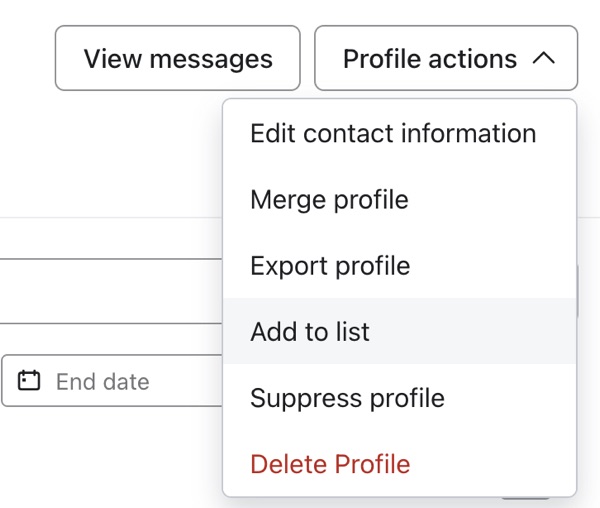Choose Edit contact information

[x=393, y=134]
